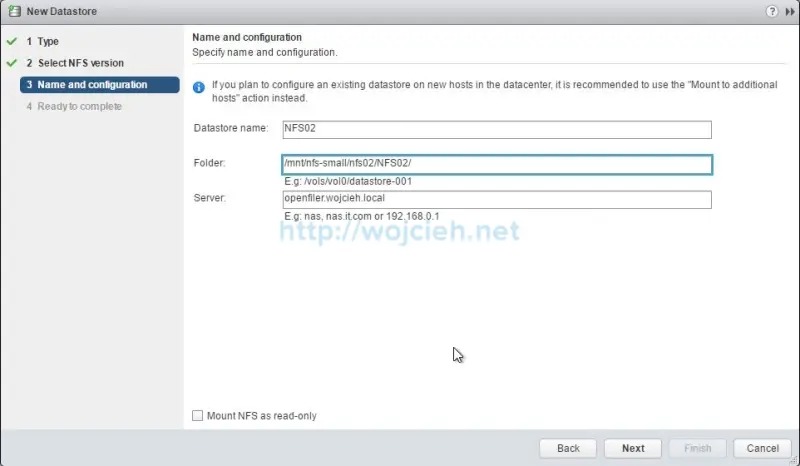The image size is (800, 466).
Task: Focus the Server address field
Action: tap(497, 200)
